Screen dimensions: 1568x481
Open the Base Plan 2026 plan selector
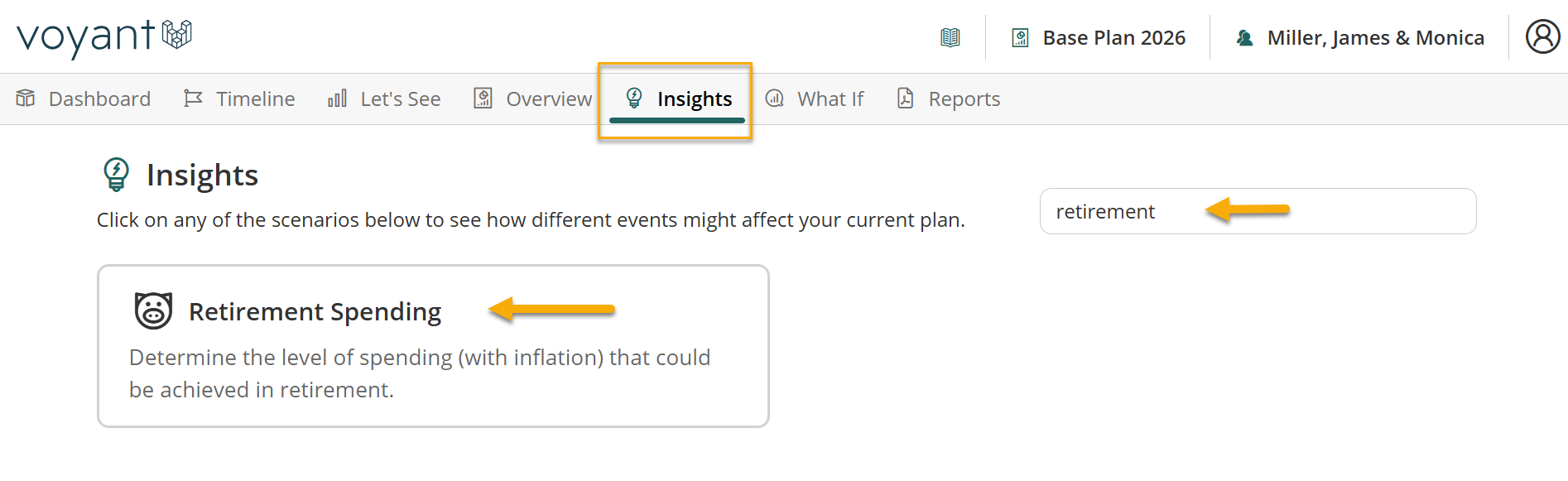pyautogui.click(x=1099, y=38)
